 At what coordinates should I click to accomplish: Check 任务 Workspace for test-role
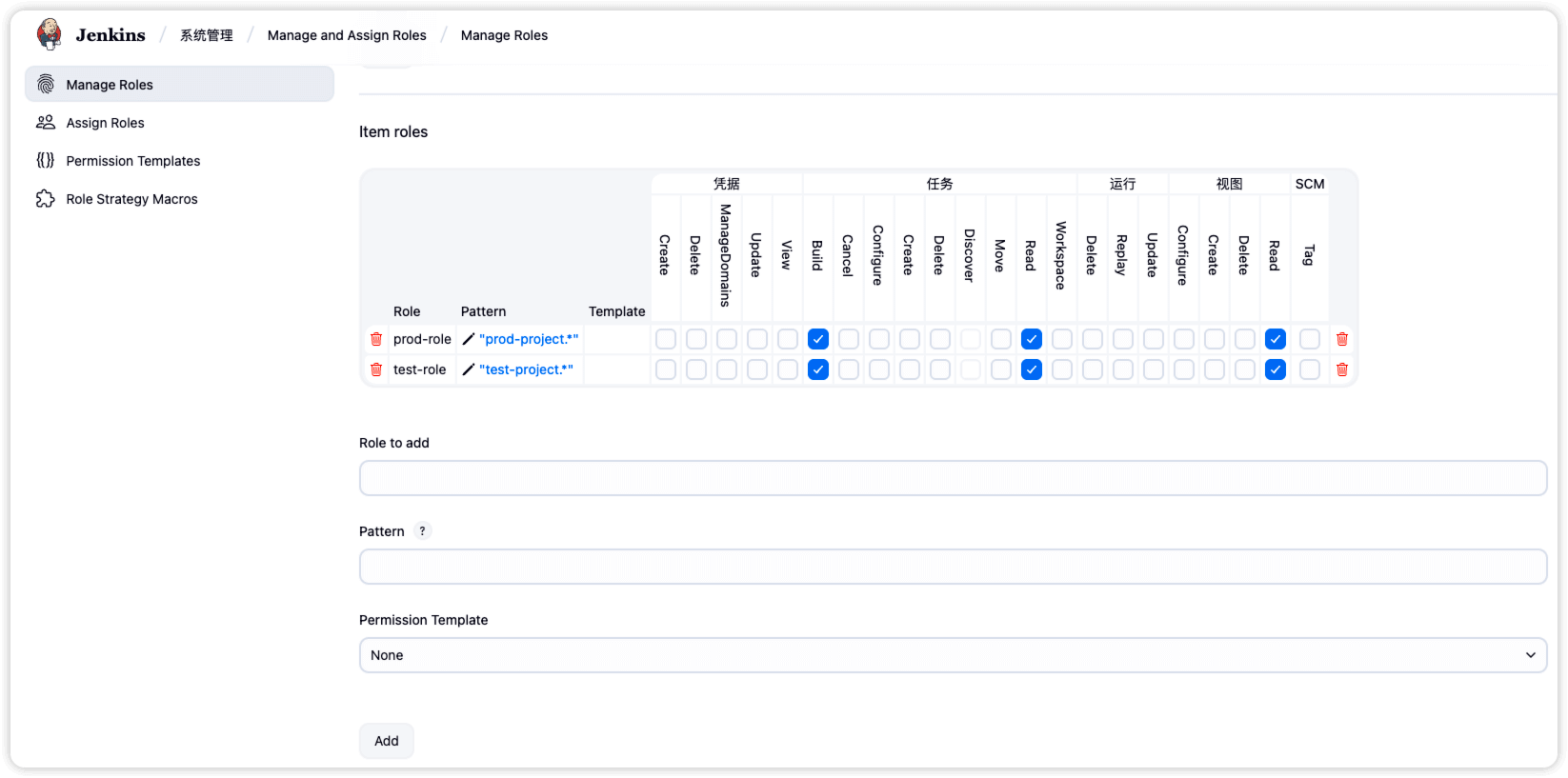pyautogui.click(x=1062, y=369)
